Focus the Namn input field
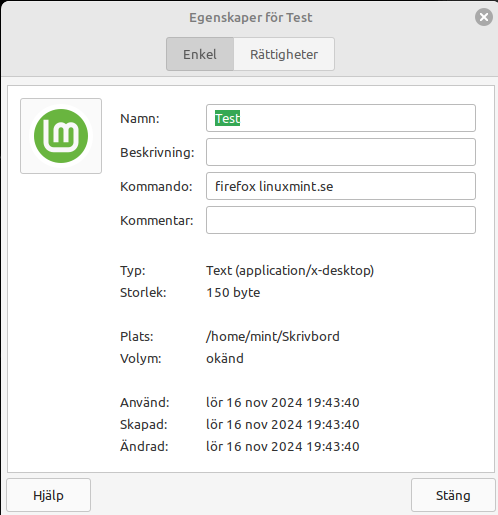 [x=341, y=118]
